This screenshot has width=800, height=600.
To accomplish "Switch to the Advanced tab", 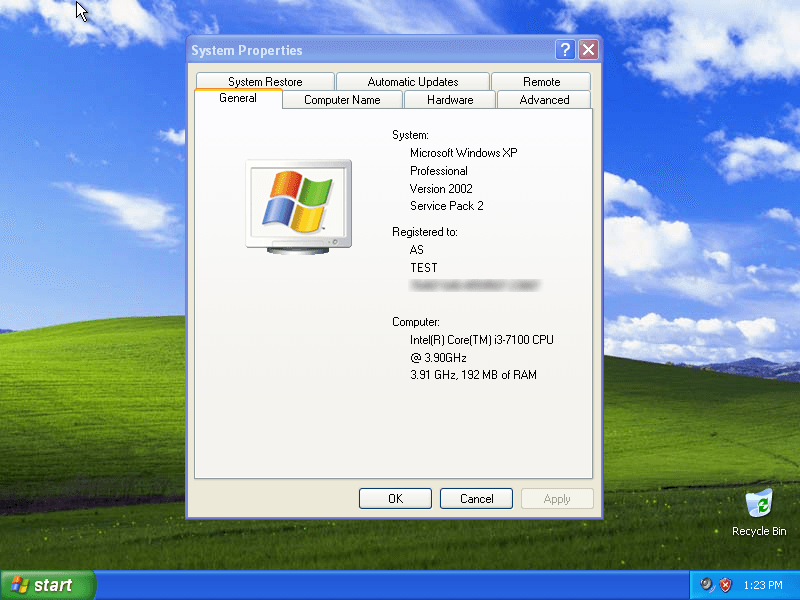I will click(x=544, y=100).
